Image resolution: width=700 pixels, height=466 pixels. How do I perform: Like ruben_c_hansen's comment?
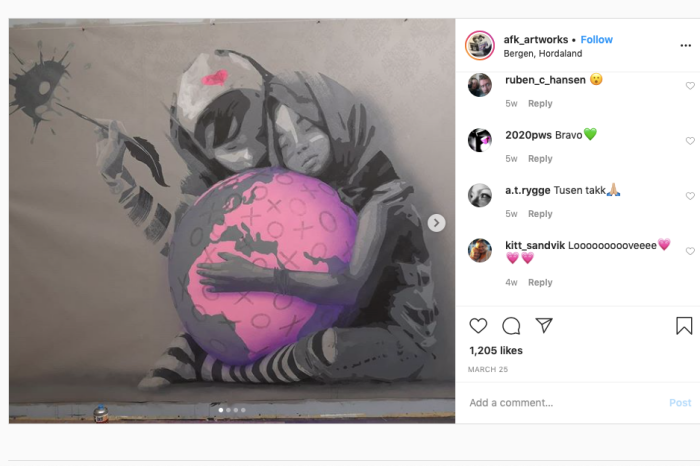point(690,86)
